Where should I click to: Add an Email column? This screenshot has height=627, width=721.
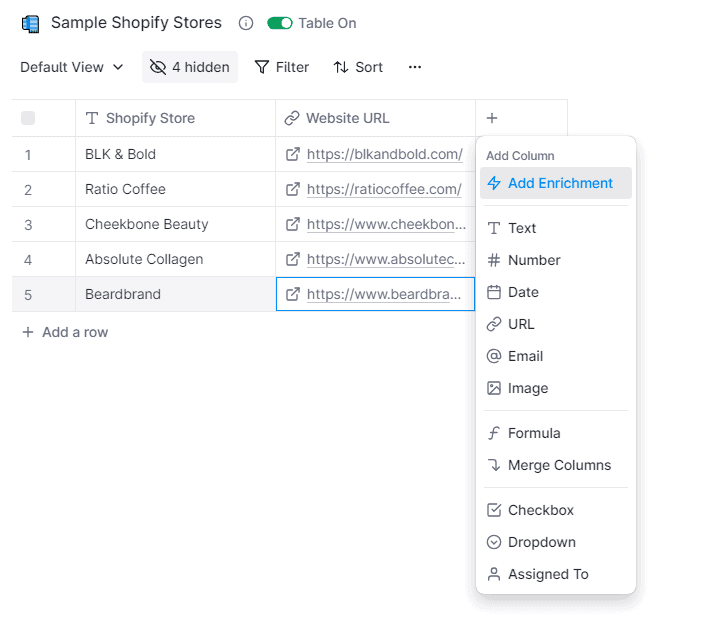click(555, 356)
